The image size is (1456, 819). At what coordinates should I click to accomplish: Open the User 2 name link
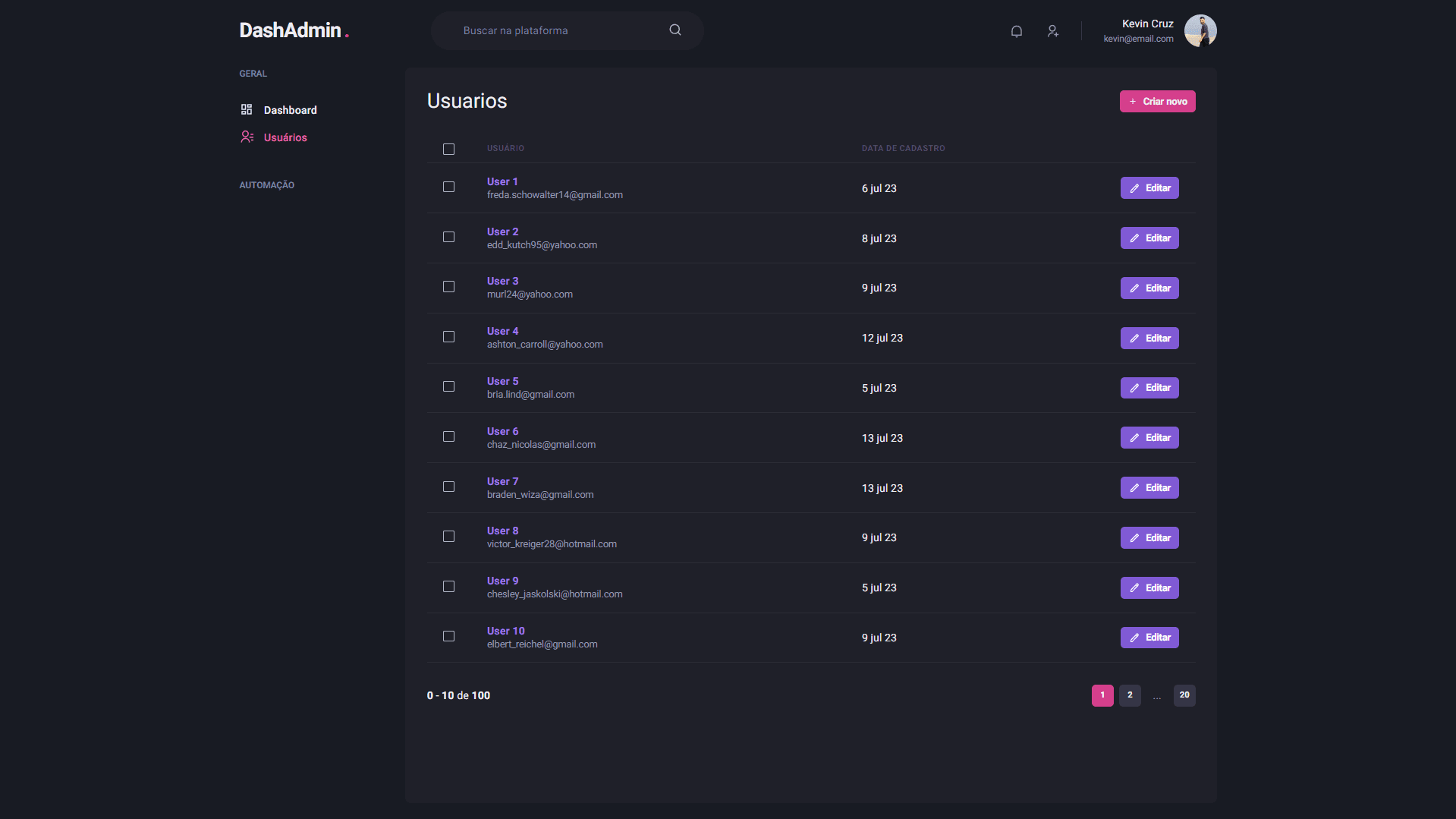point(502,232)
